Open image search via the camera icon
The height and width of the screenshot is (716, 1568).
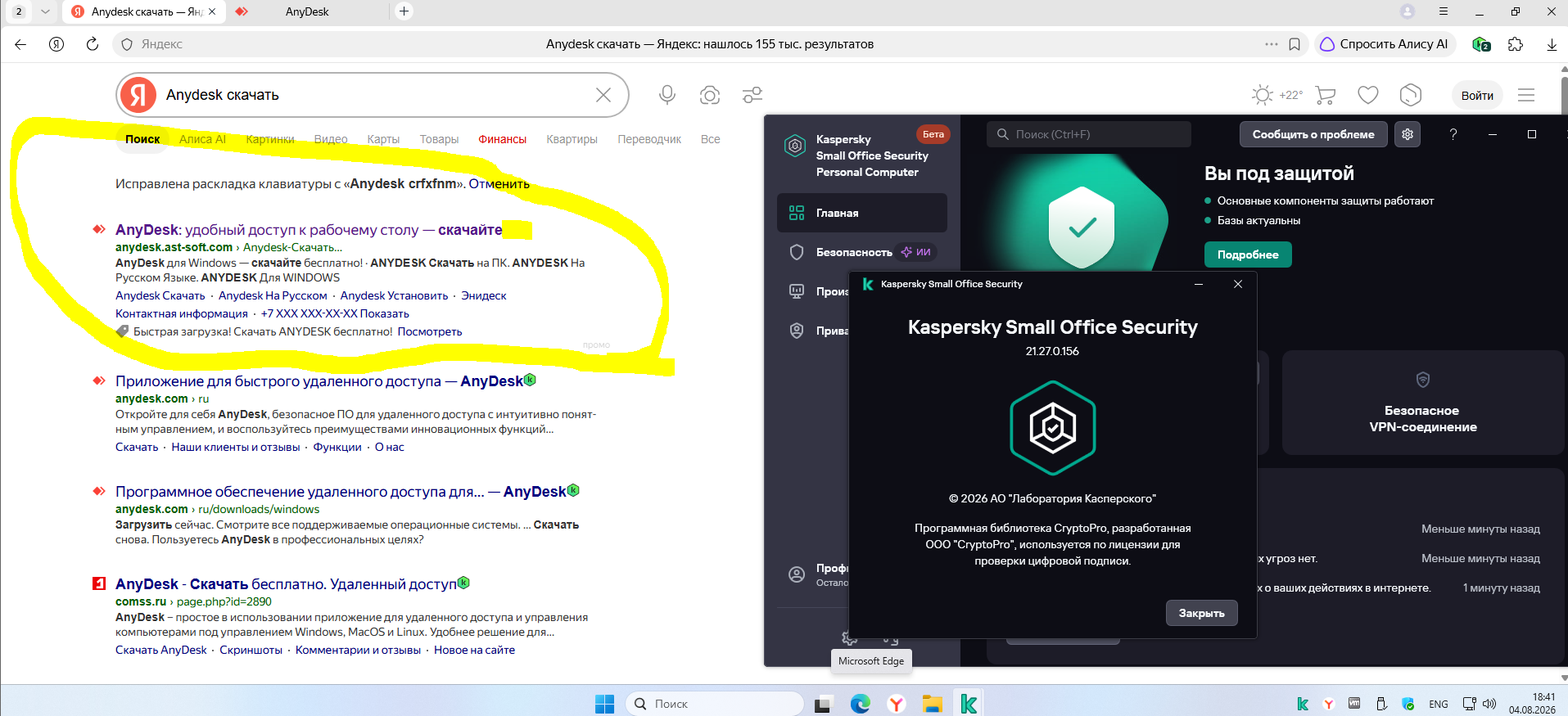(x=710, y=95)
